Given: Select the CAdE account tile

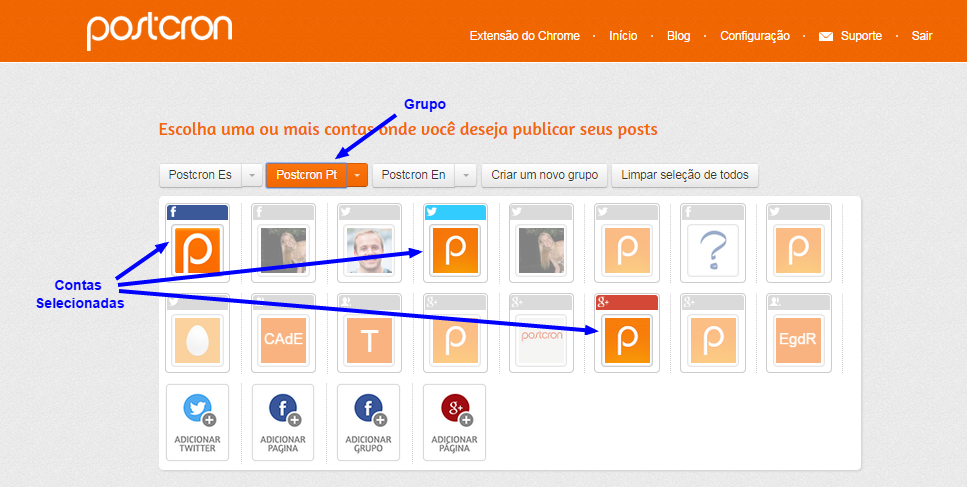Looking at the screenshot, I should 283,339.
